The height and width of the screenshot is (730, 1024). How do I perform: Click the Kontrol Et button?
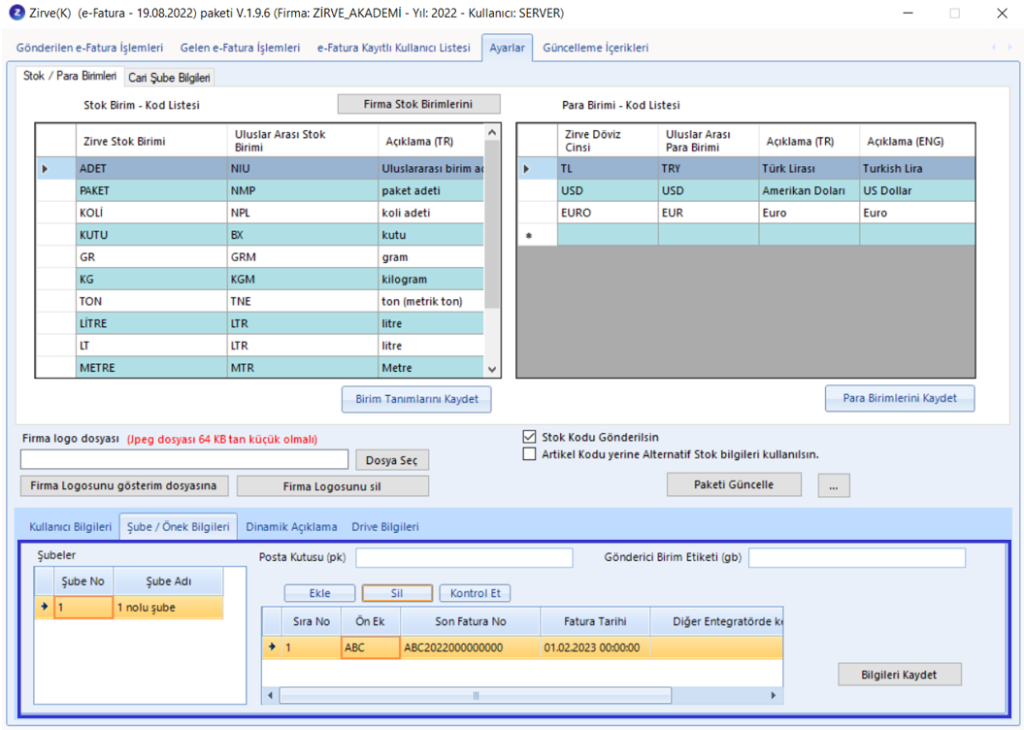click(x=475, y=593)
